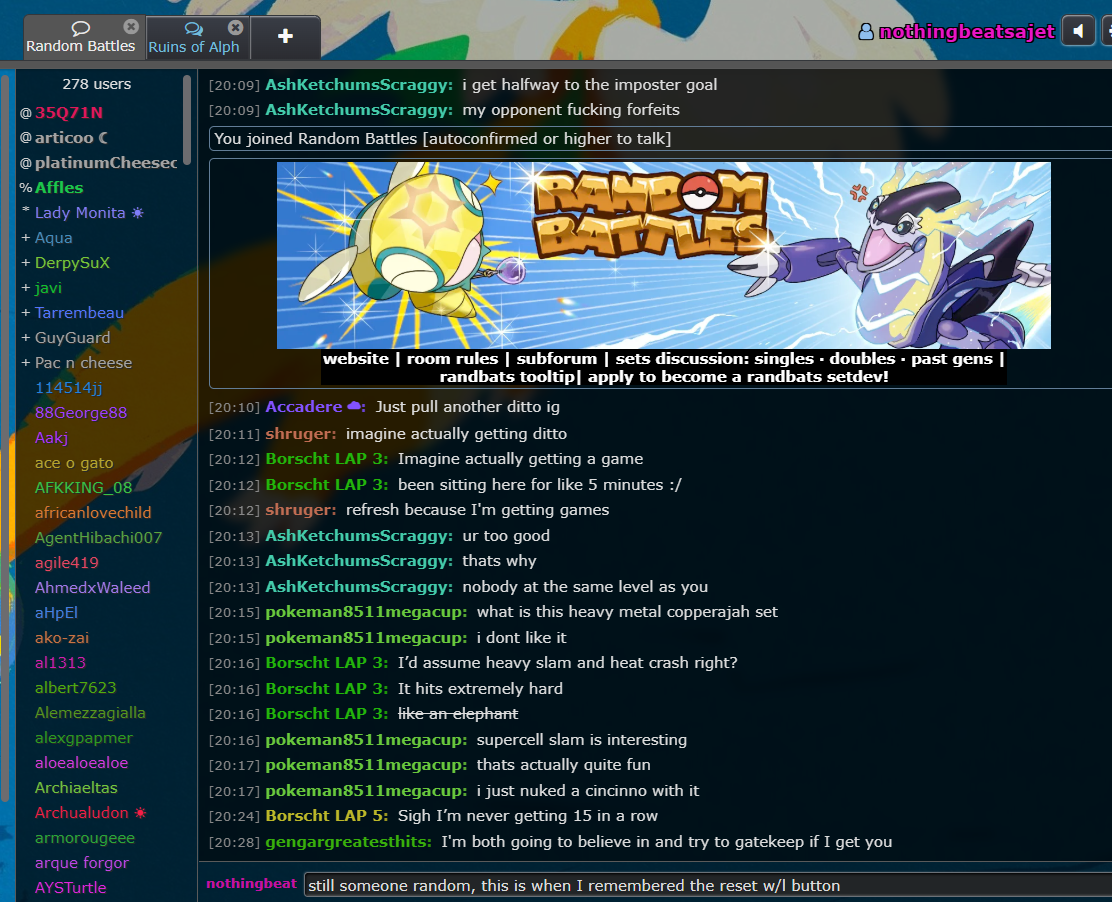Click the '278 users' count label
1112x902 pixels.
click(x=97, y=84)
